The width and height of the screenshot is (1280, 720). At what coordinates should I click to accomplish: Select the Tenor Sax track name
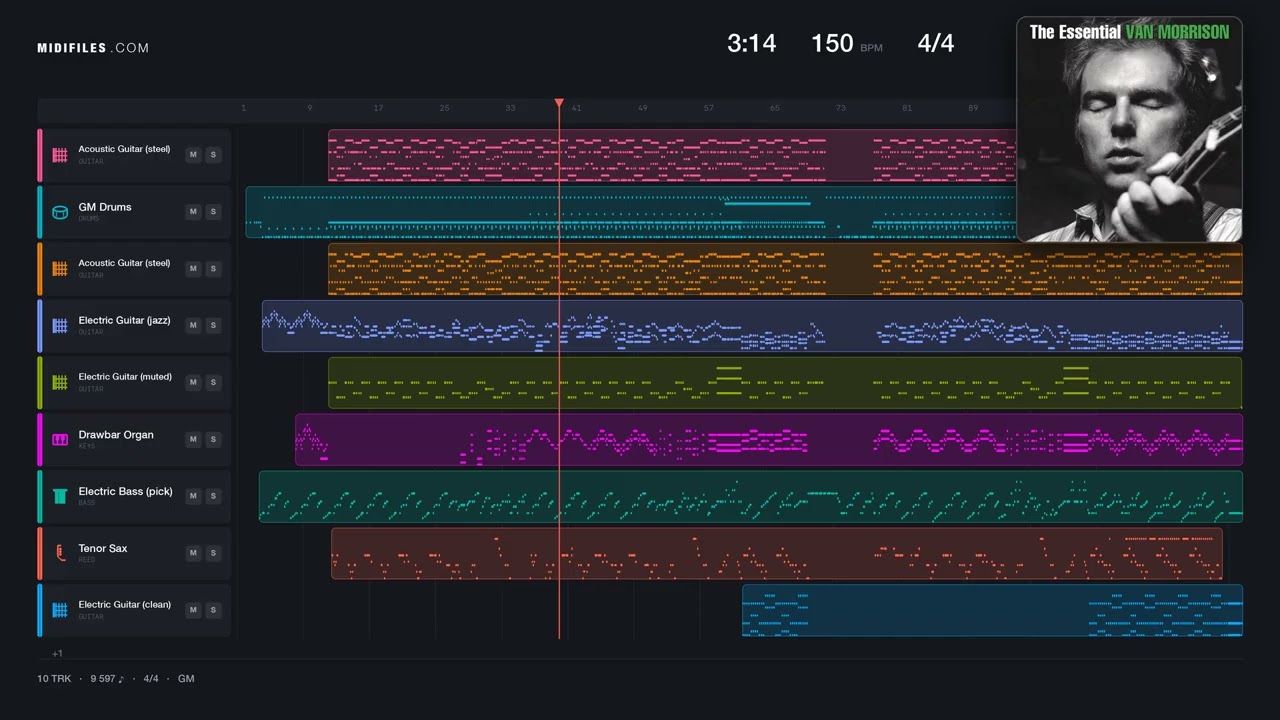point(103,548)
